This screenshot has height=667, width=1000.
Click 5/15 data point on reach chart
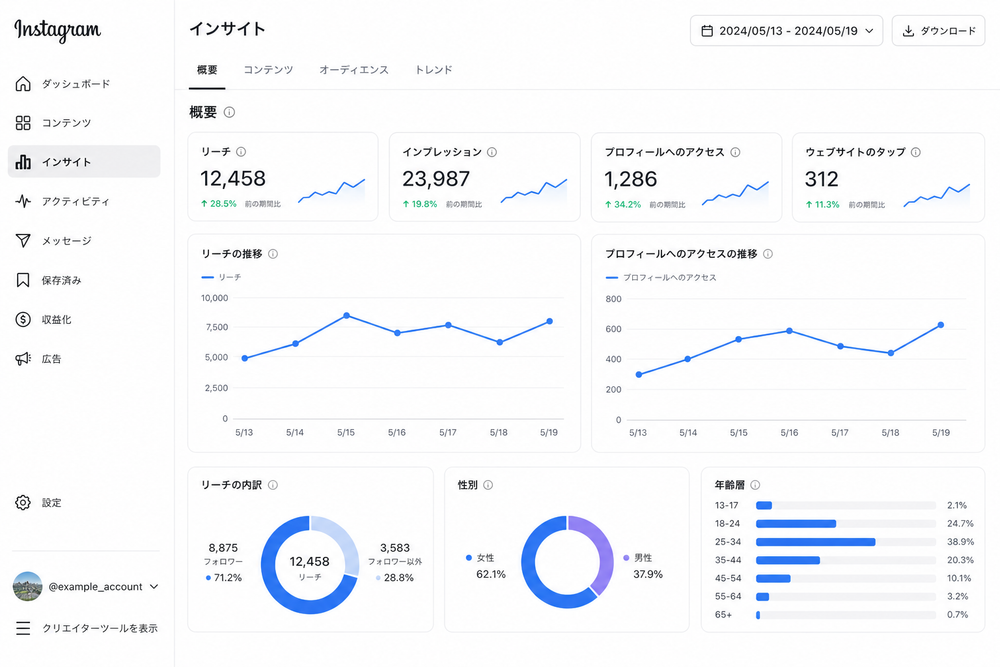pos(346,316)
